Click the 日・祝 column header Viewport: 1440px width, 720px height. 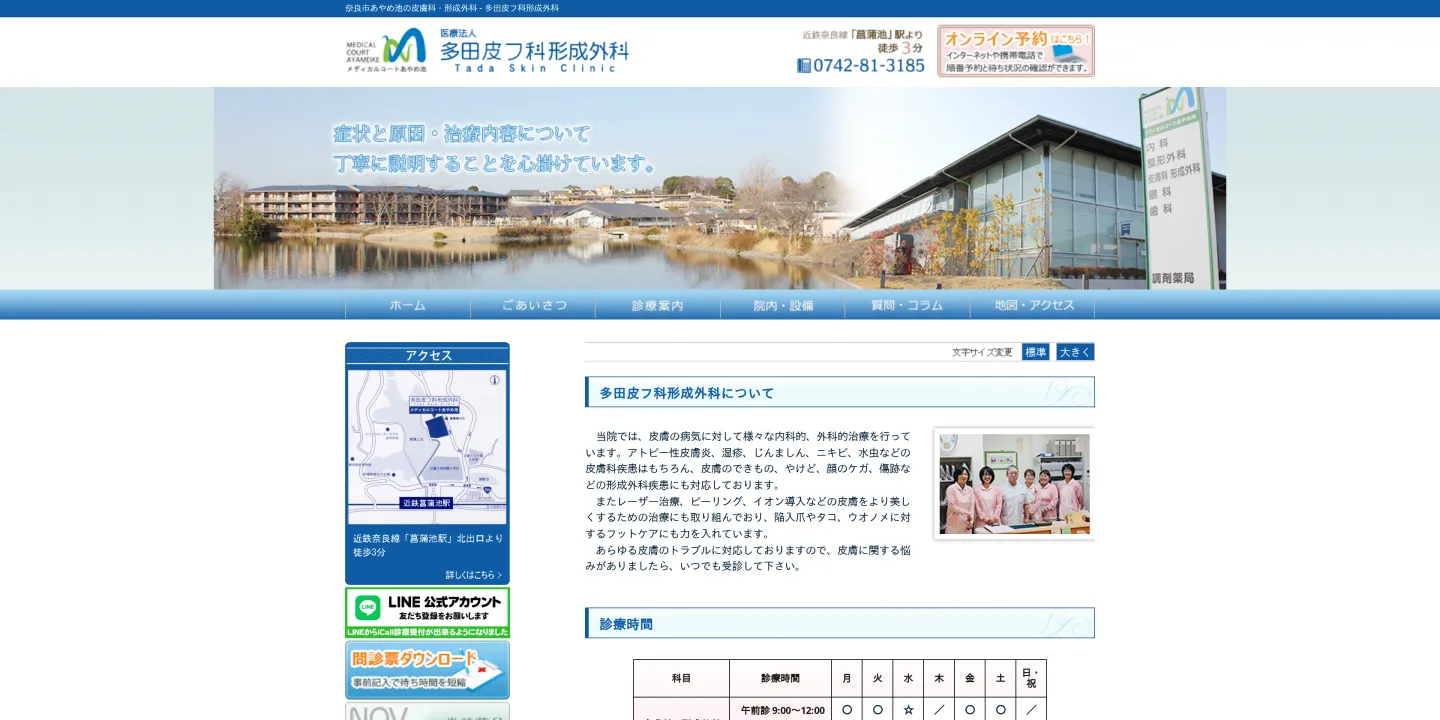click(1031, 678)
